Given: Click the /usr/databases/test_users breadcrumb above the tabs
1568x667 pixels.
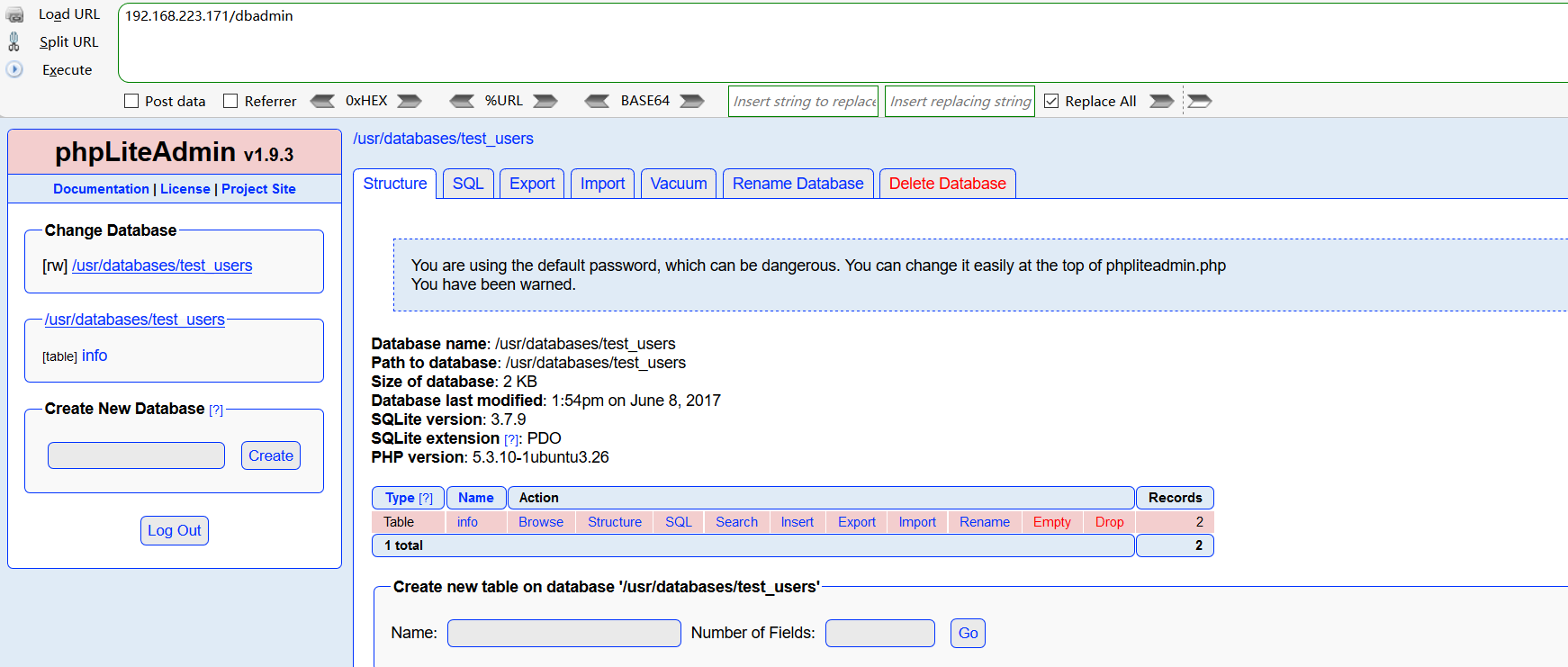Looking at the screenshot, I should click(x=443, y=139).
